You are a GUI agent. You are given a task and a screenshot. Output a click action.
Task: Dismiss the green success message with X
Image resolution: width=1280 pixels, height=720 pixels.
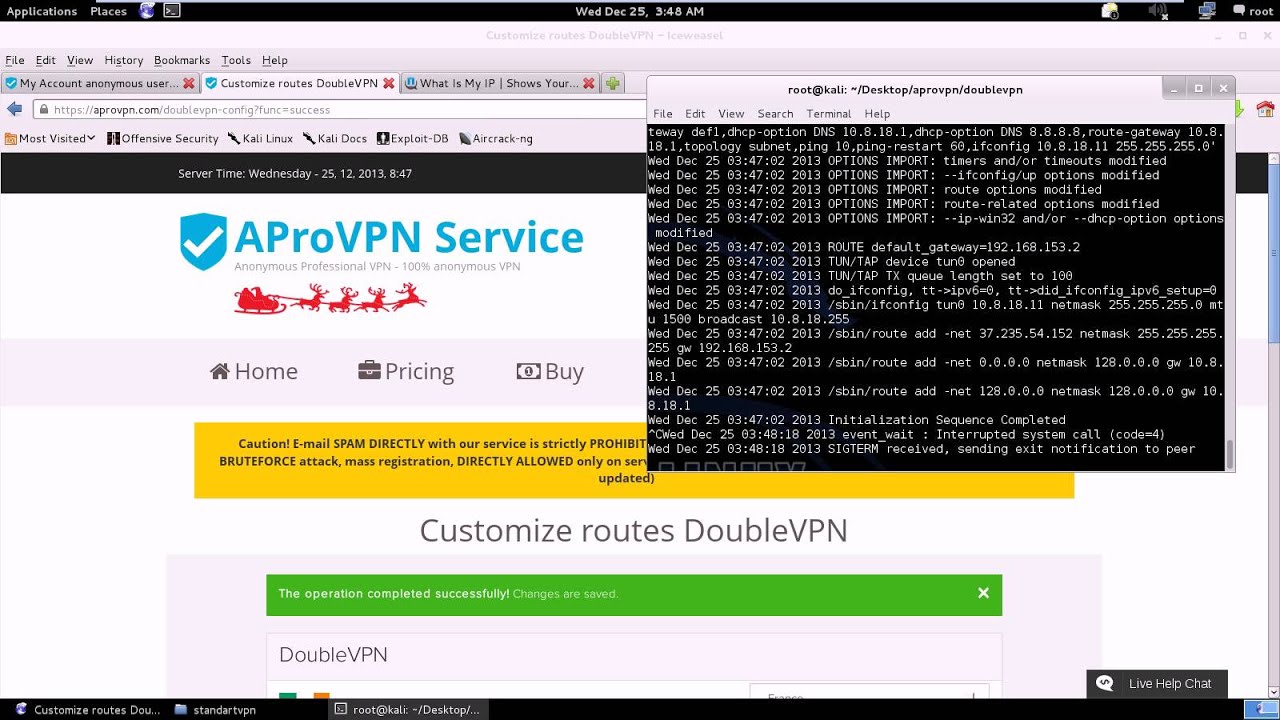click(983, 593)
